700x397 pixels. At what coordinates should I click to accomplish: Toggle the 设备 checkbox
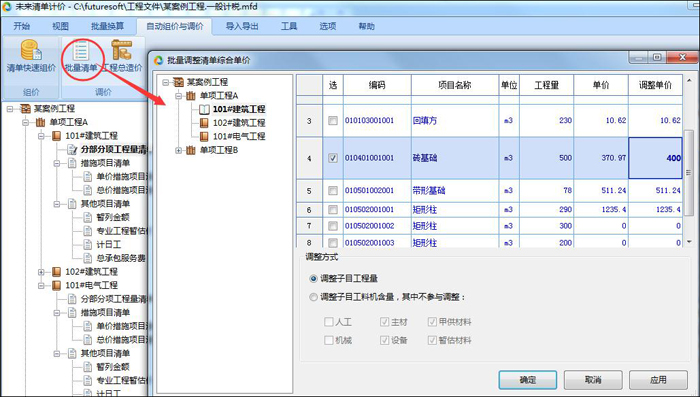click(x=384, y=340)
